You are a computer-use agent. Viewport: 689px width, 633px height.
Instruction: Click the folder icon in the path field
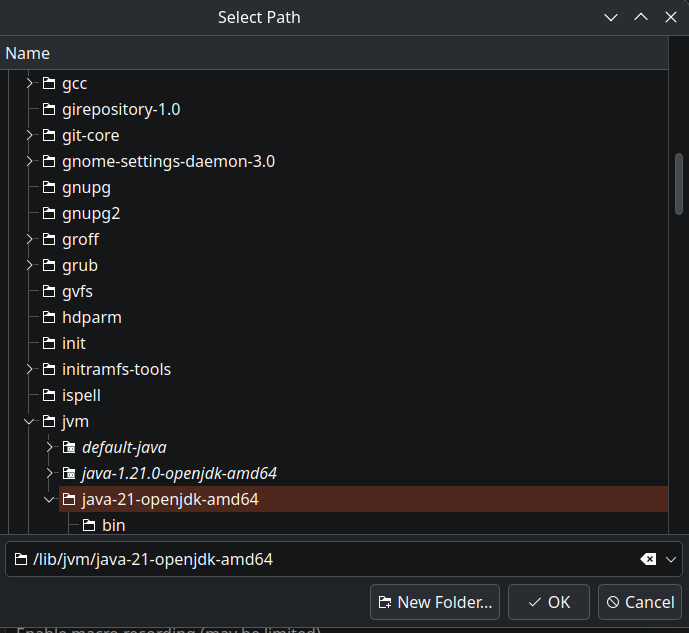click(21, 559)
